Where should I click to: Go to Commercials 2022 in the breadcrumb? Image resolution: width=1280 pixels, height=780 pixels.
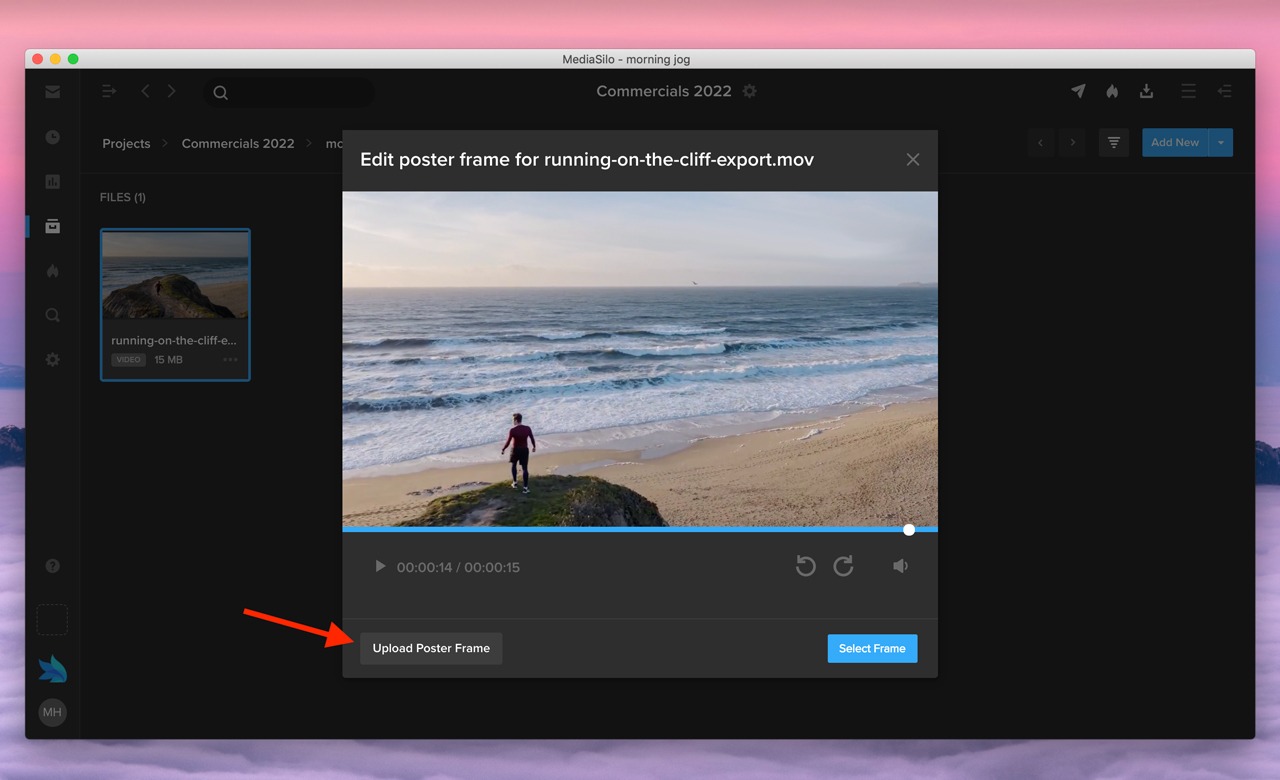(238, 143)
